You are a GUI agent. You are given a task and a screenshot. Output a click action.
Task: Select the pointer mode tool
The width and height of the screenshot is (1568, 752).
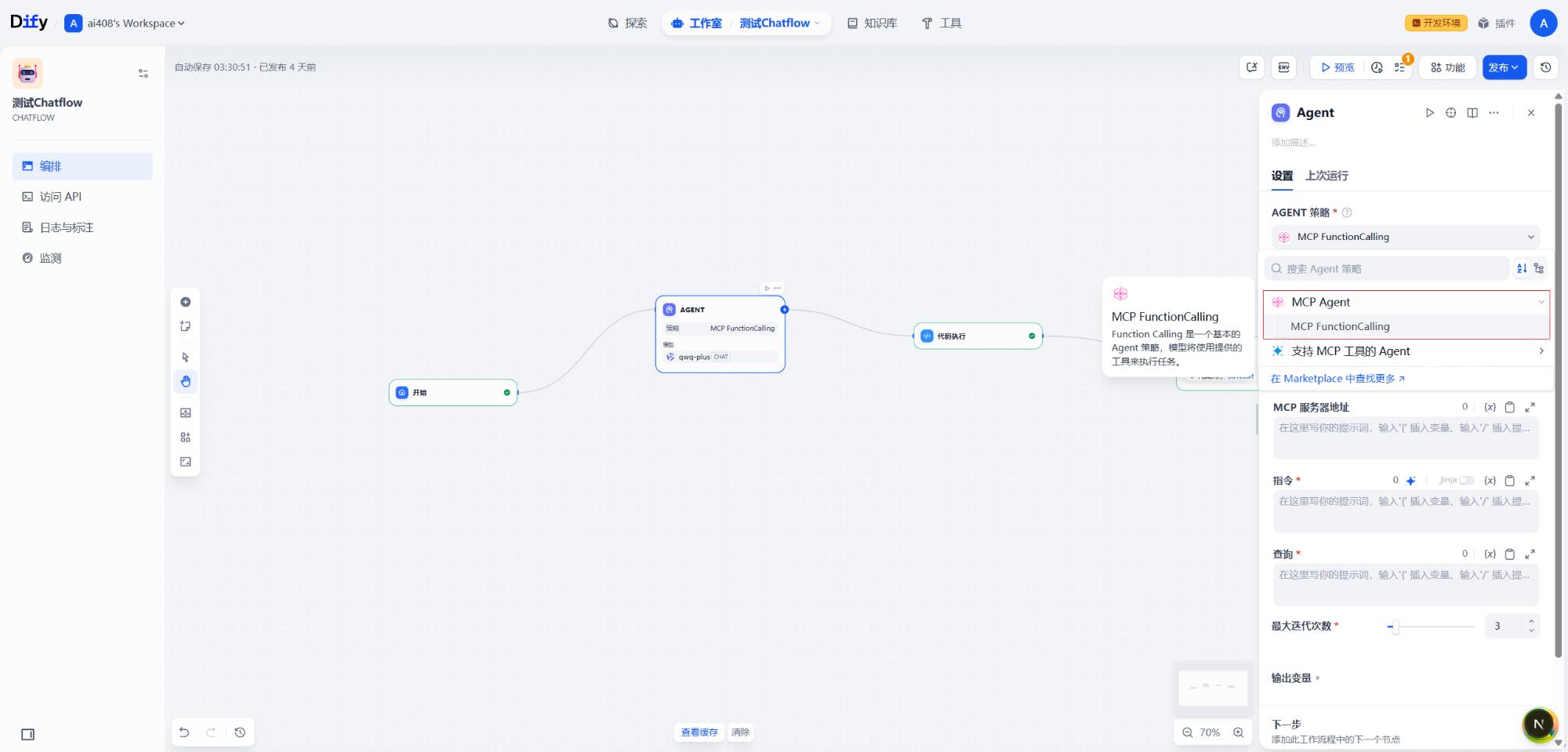coord(186,358)
